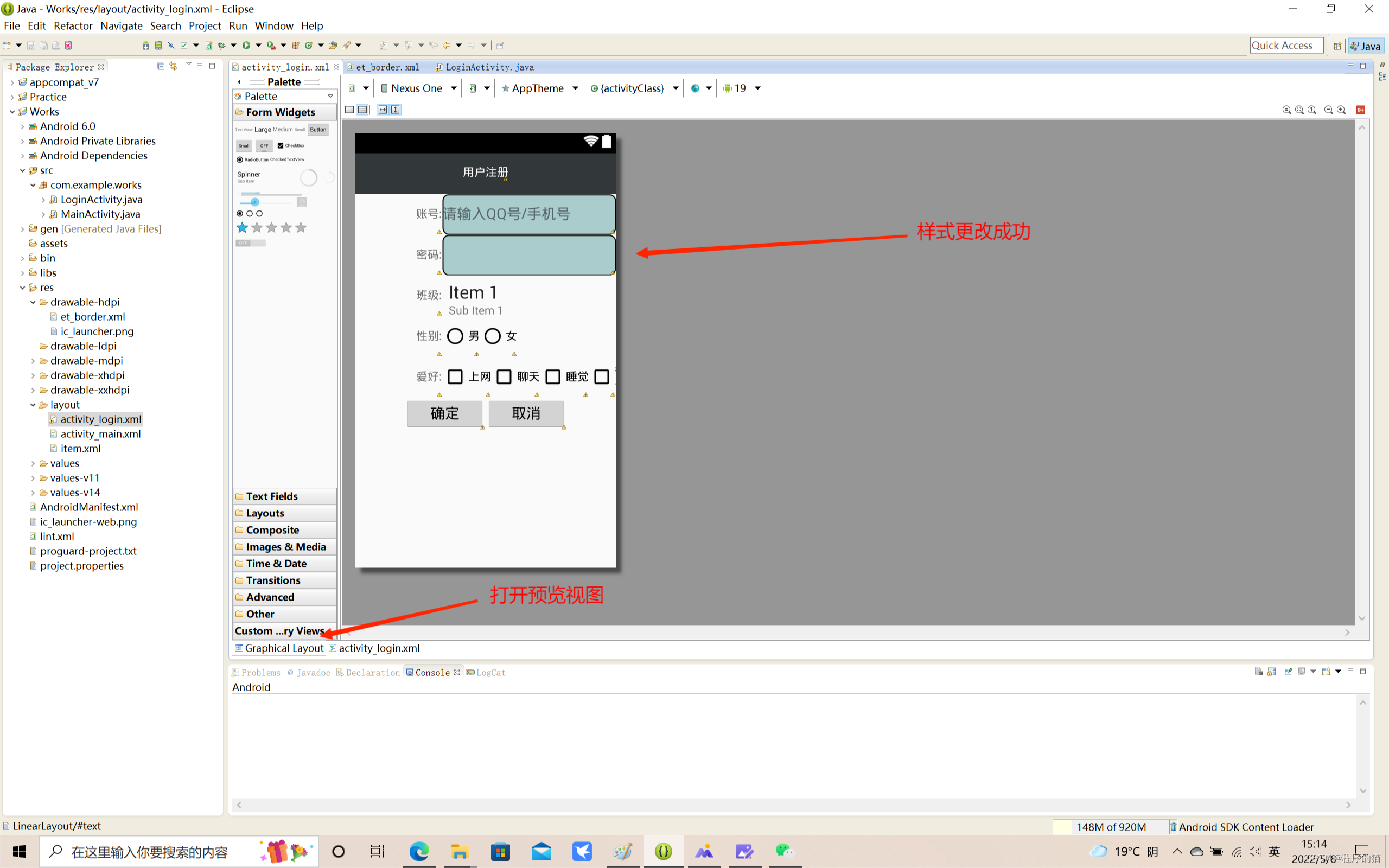1389x868 pixels.
Task: Open the Refactor menu
Action: point(73,26)
